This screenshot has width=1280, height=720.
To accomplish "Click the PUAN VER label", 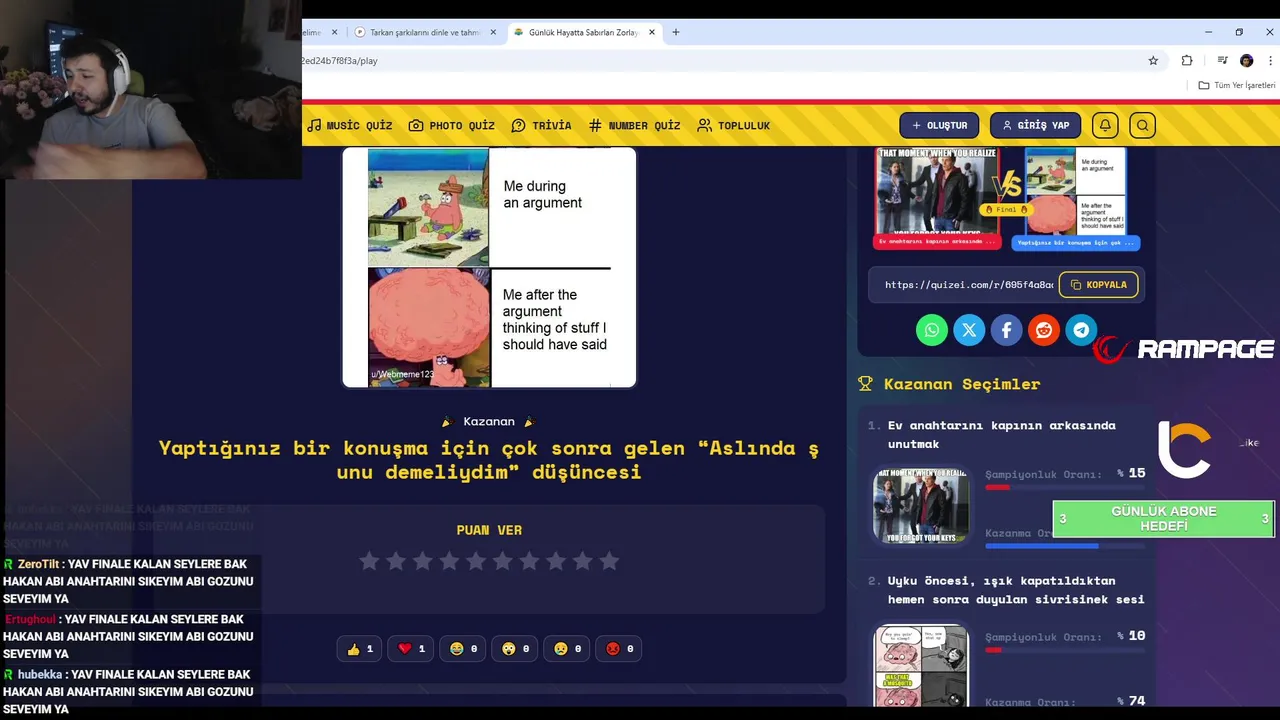I will tap(489, 530).
